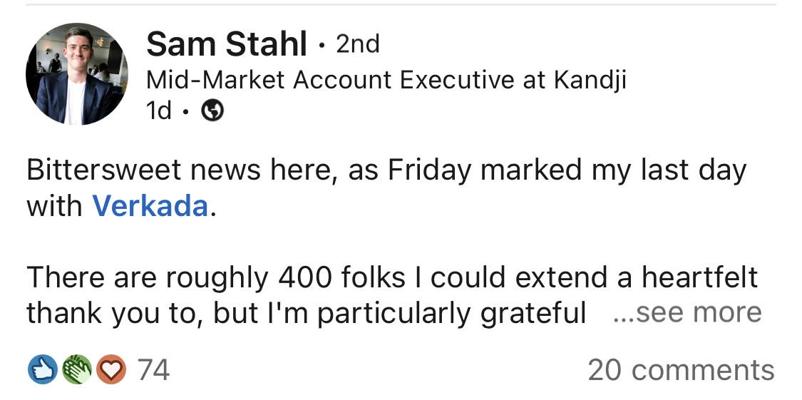The height and width of the screenshot is (400, 802).
Task: Open the 20 comments link
Action: 680,370
